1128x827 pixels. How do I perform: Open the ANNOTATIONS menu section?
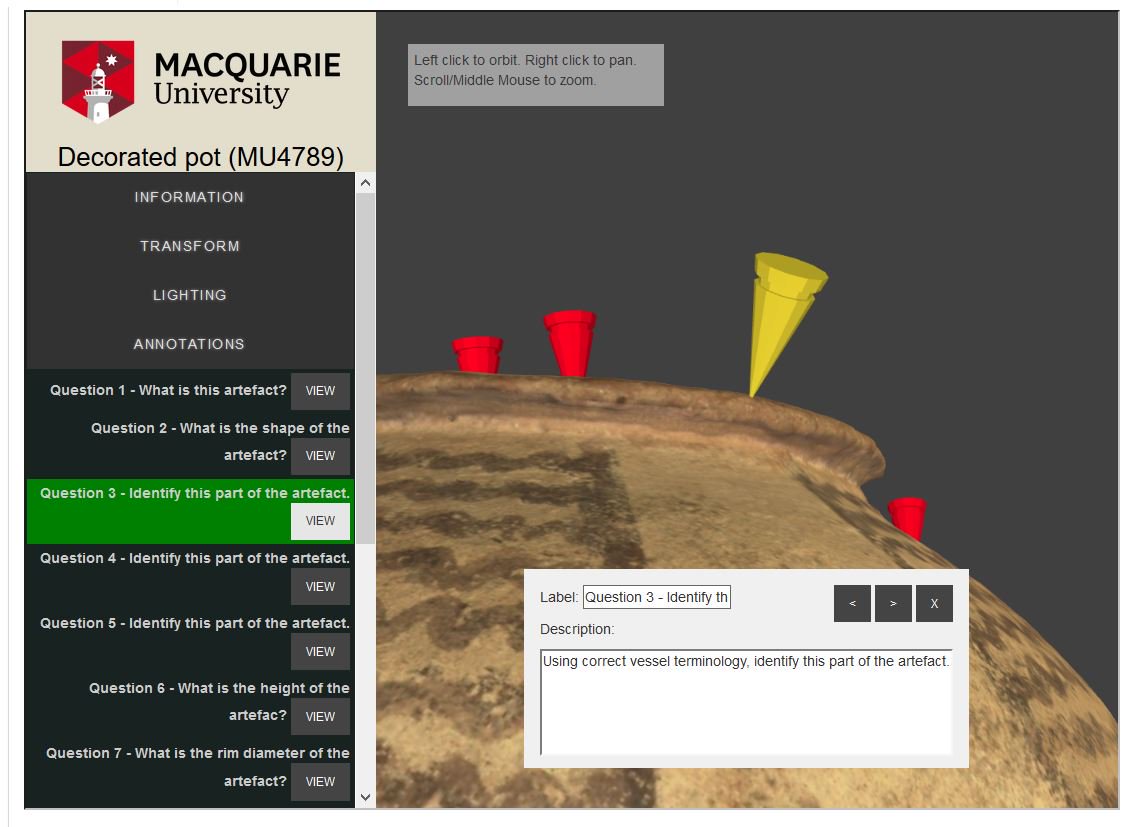pos(189,344)
